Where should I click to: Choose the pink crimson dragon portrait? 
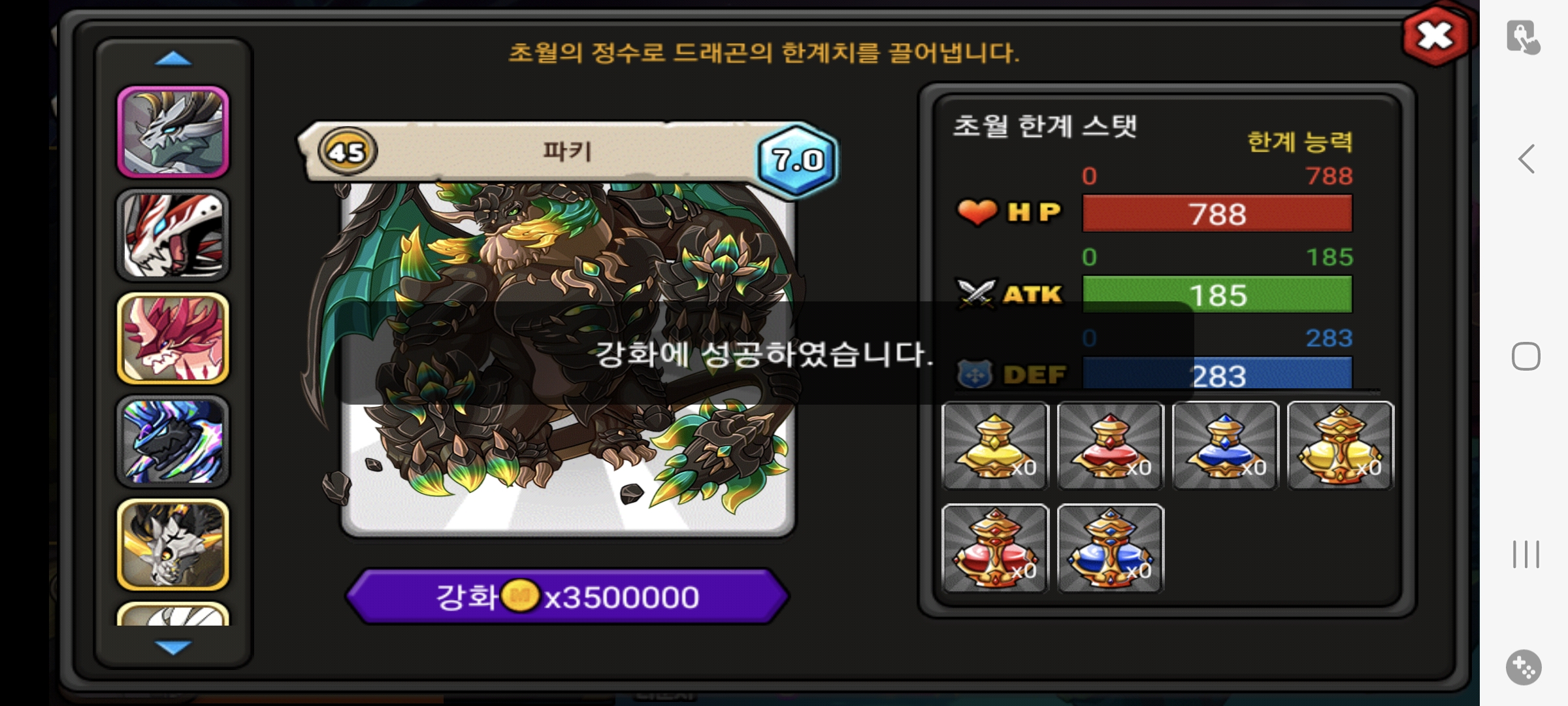(x=173, y=338)
